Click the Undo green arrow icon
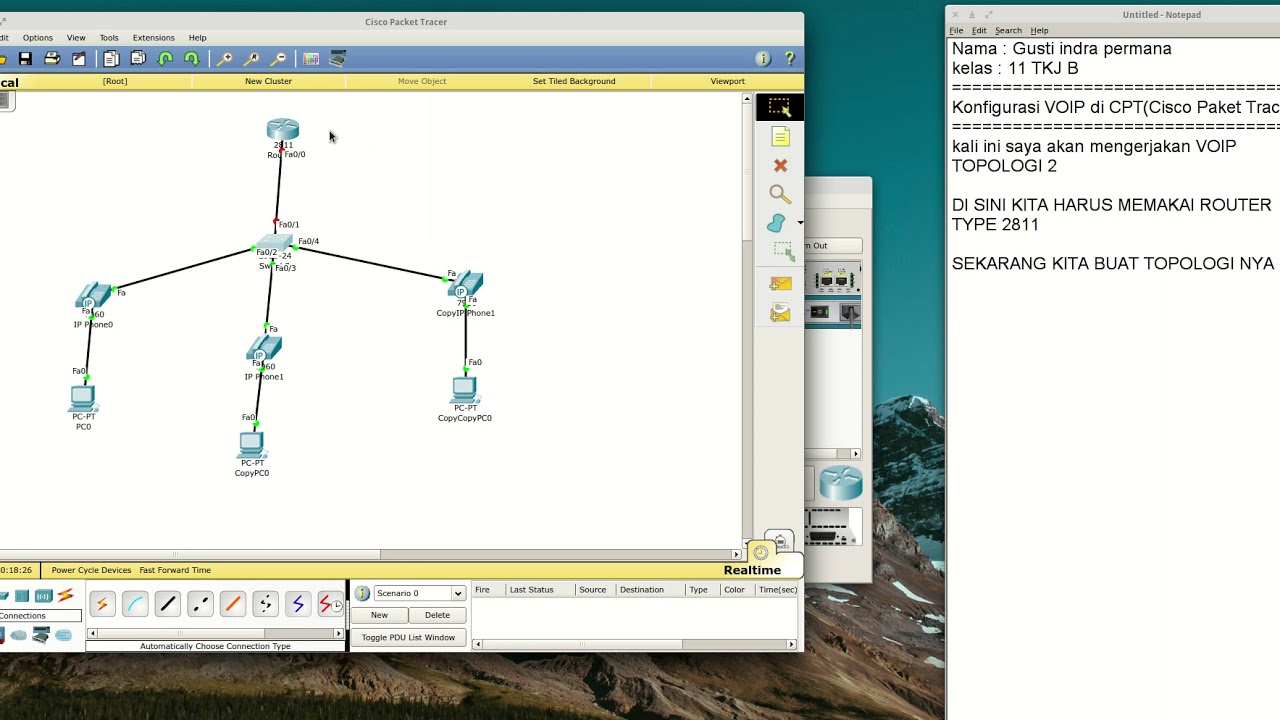This screenshot has width=1280, height=720. point(165,59)
